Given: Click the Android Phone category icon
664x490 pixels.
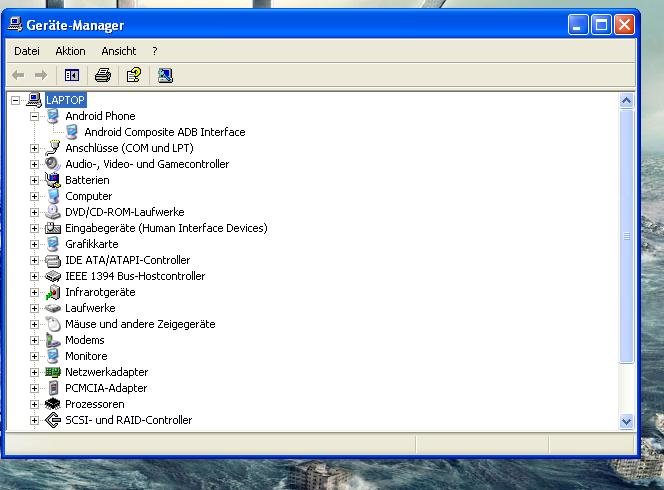Looking at the screenshot, I should pyautogui.click(x=53, y=116).
